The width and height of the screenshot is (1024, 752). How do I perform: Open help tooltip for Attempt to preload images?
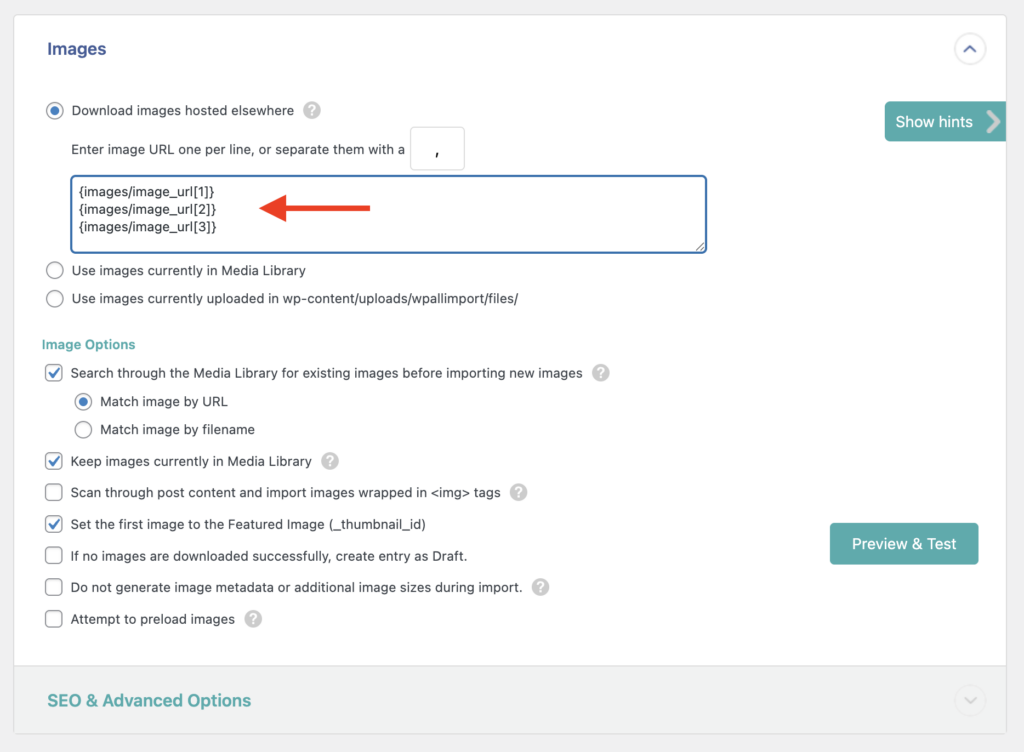click(x=253, y=619)
